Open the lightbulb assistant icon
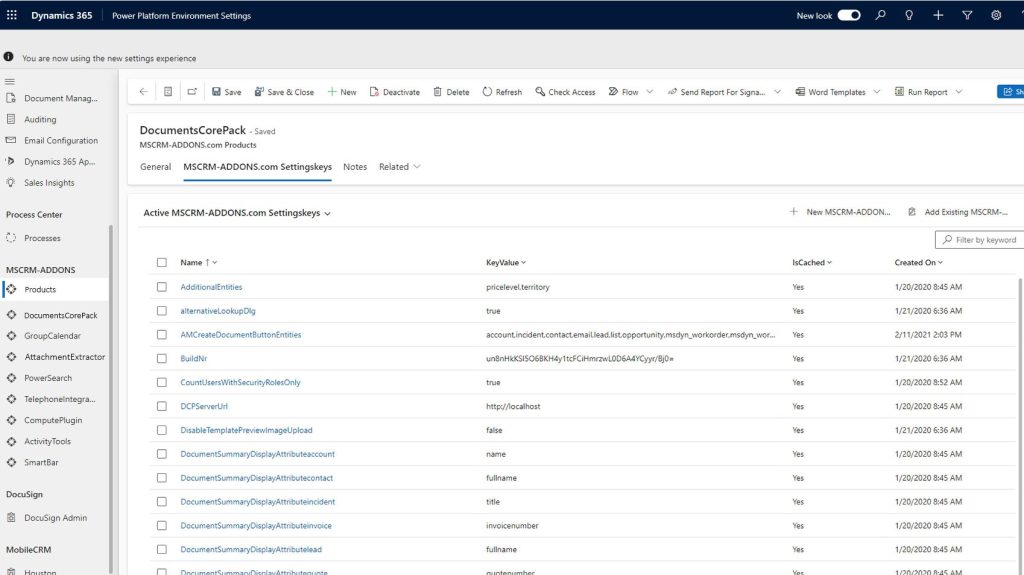 pos(909,15)
